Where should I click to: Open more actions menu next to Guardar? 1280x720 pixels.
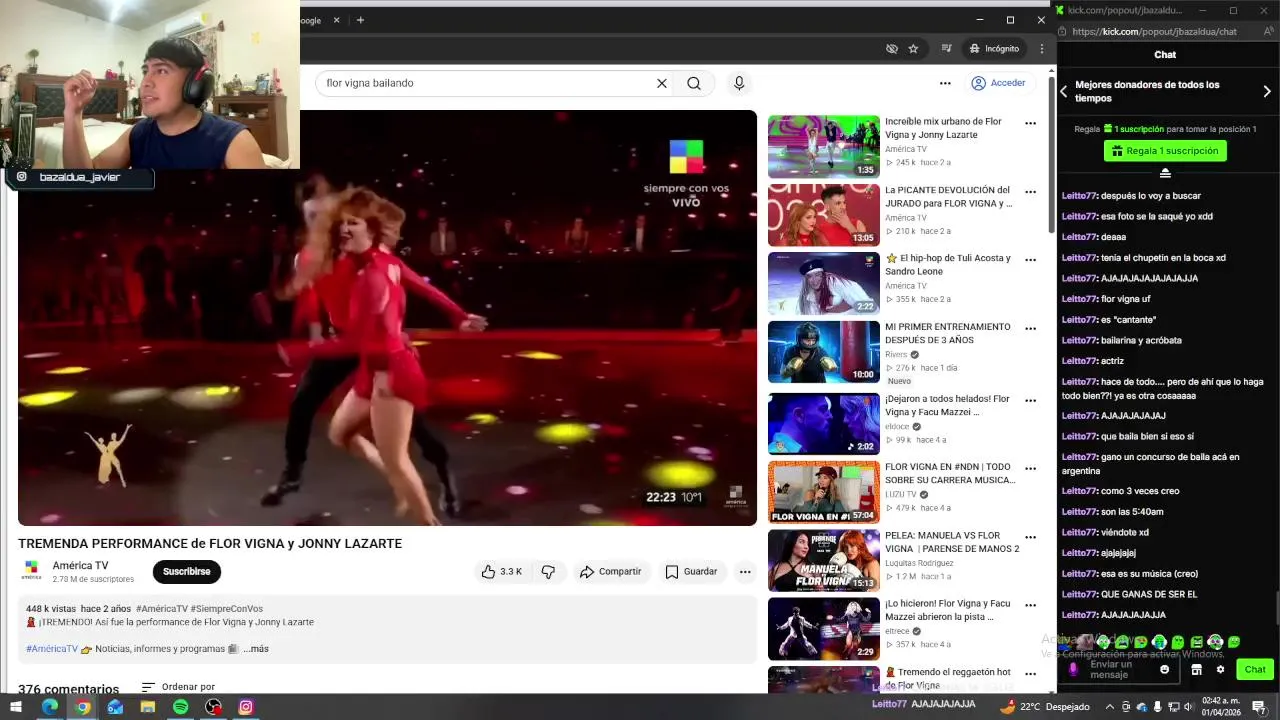(745, 572)
